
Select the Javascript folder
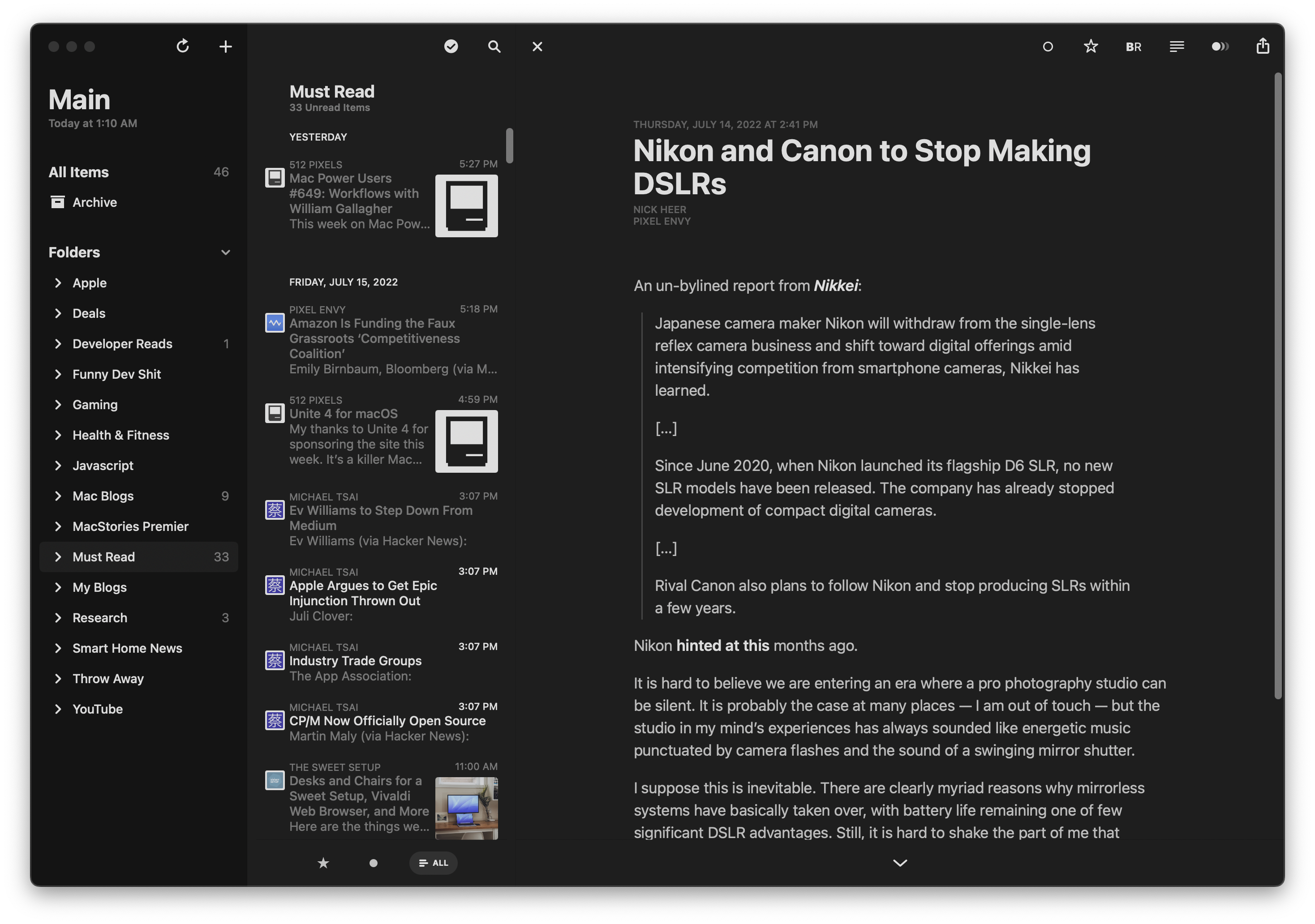[138, 466]
